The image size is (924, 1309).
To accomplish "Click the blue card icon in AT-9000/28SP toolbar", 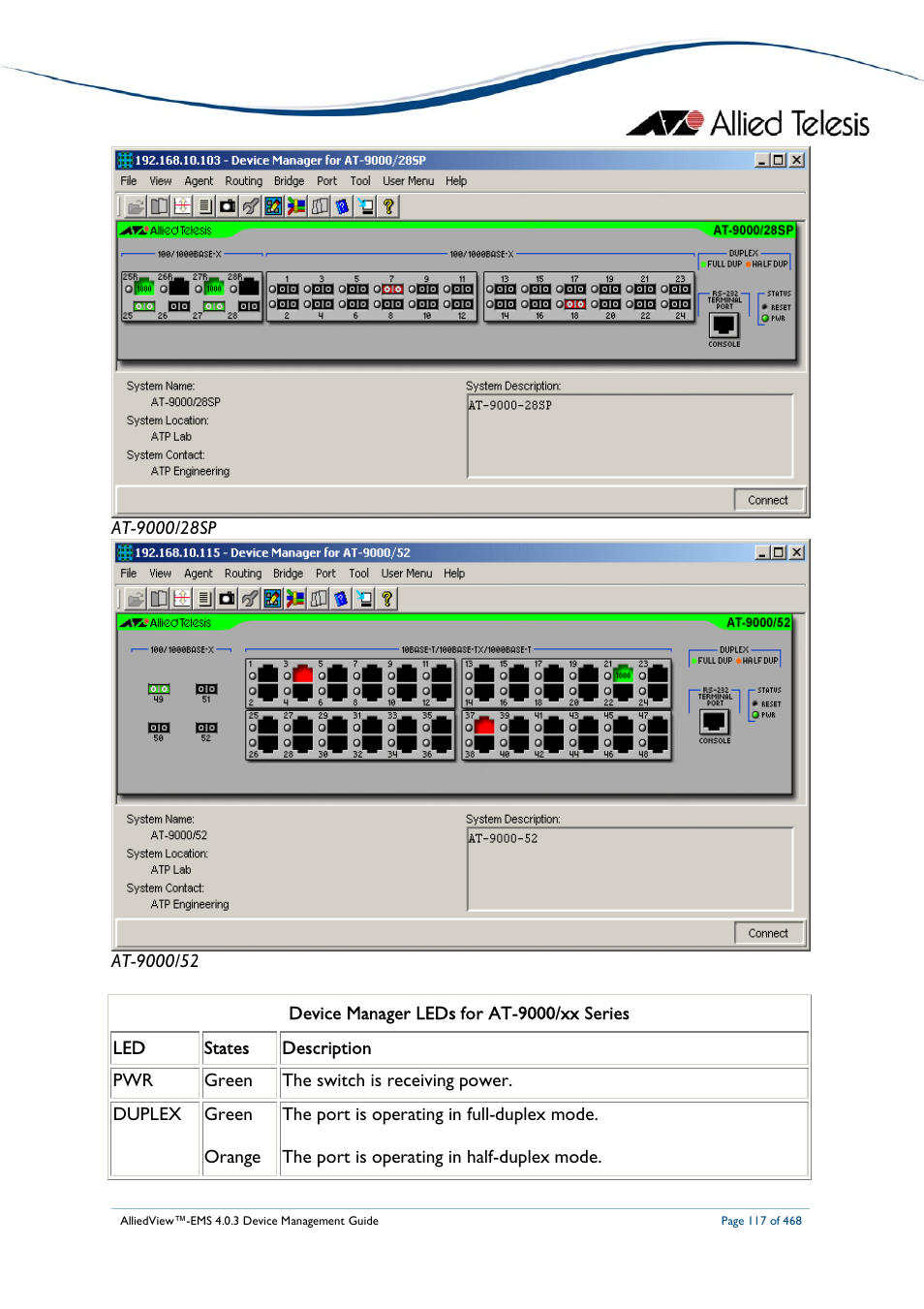I will click(x=342, y=206).
